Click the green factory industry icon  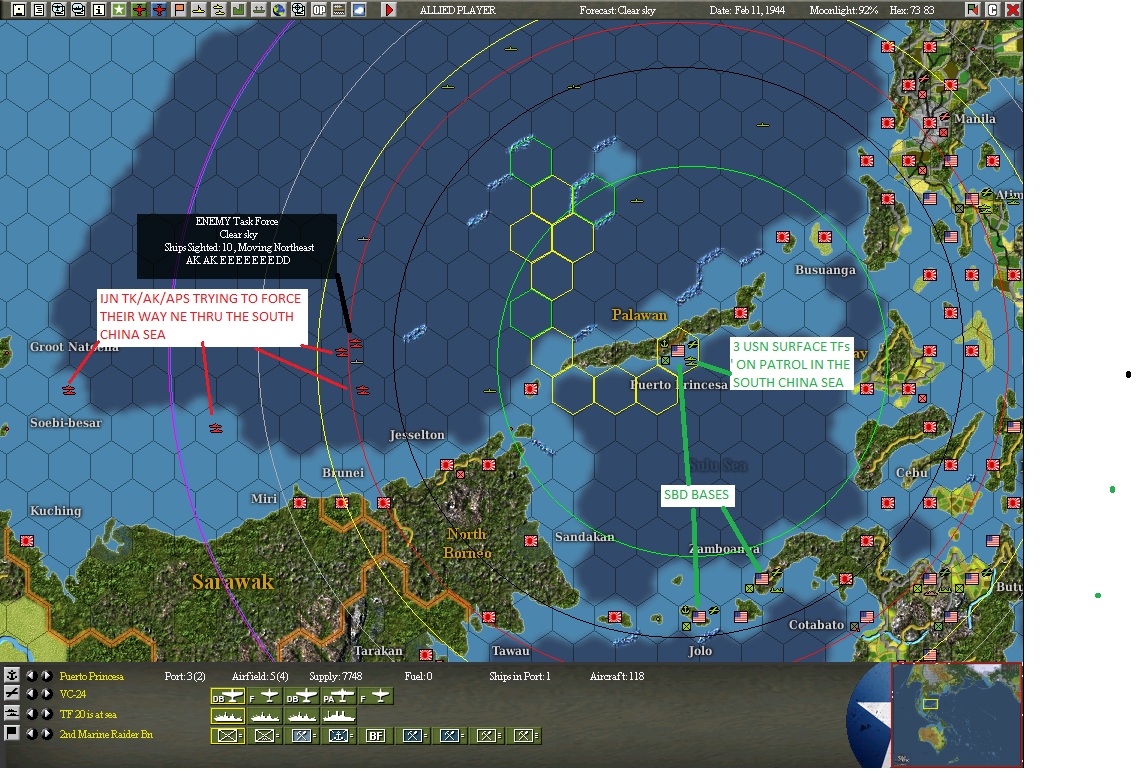click(x=238, y=10)
